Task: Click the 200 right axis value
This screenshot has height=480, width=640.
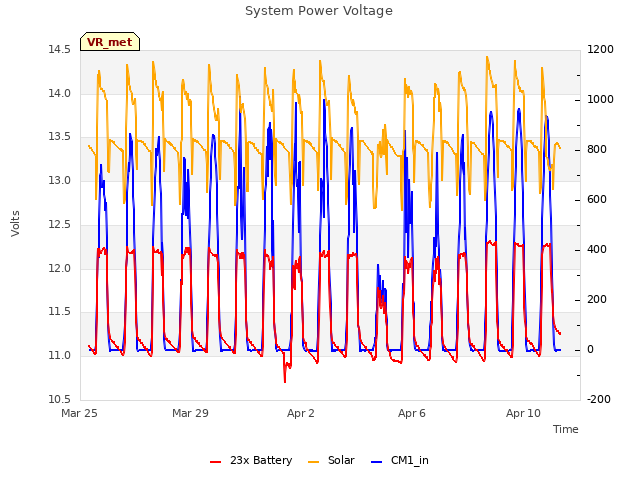Action: click(597, 300)
